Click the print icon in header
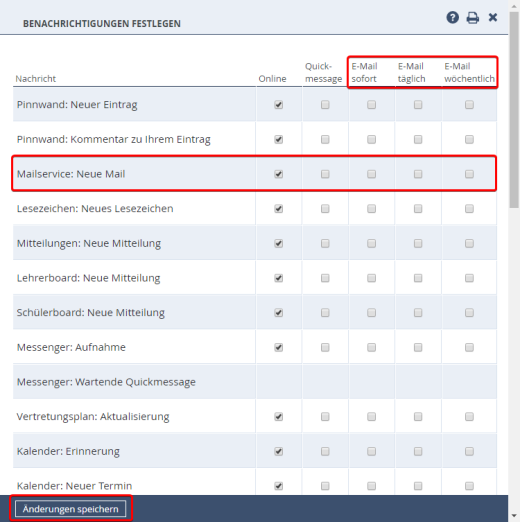Image resolution: width=520 pixels, height=522 pixels. (472, 17)
